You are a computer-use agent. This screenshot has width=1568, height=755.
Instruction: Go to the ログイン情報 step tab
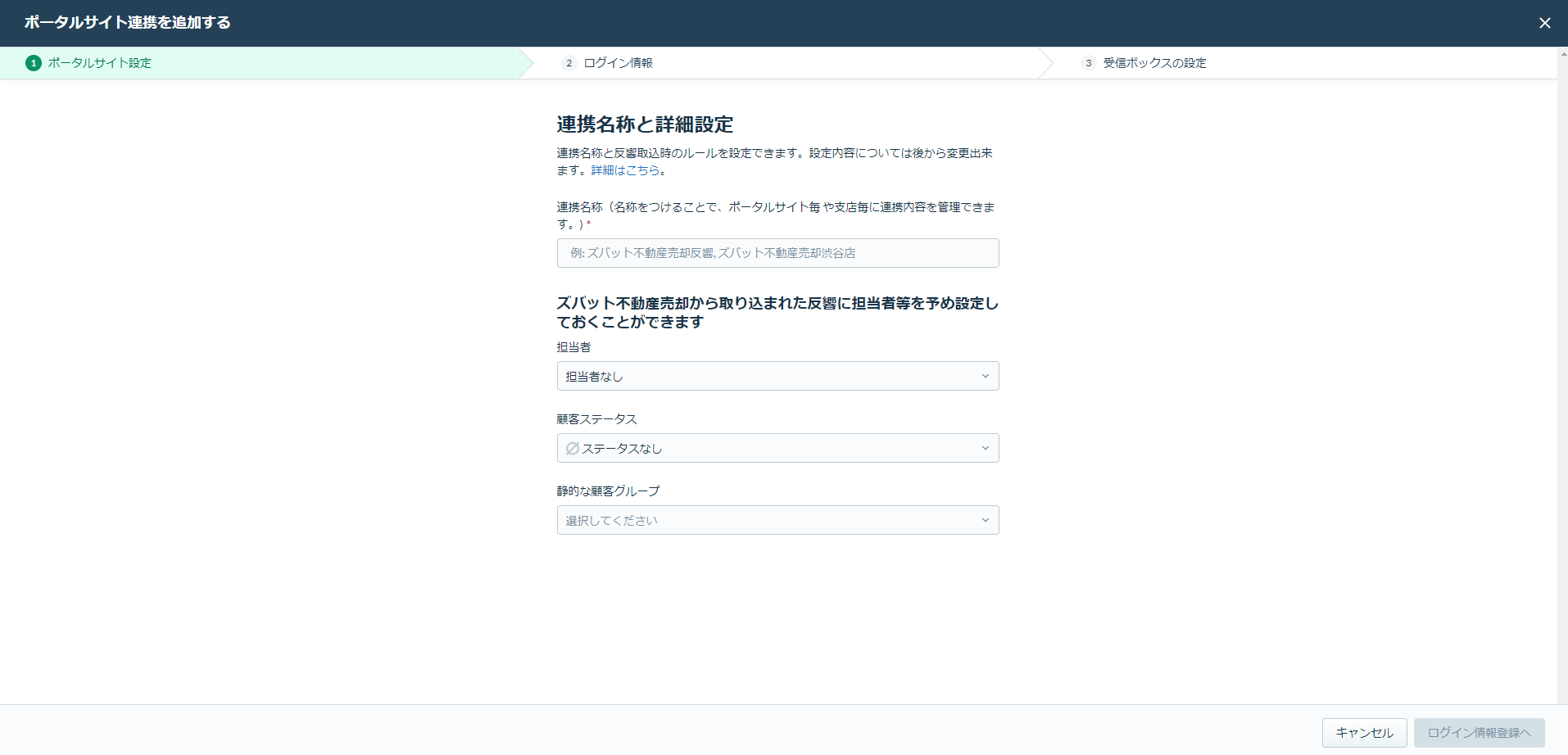[x=618, y=63]
